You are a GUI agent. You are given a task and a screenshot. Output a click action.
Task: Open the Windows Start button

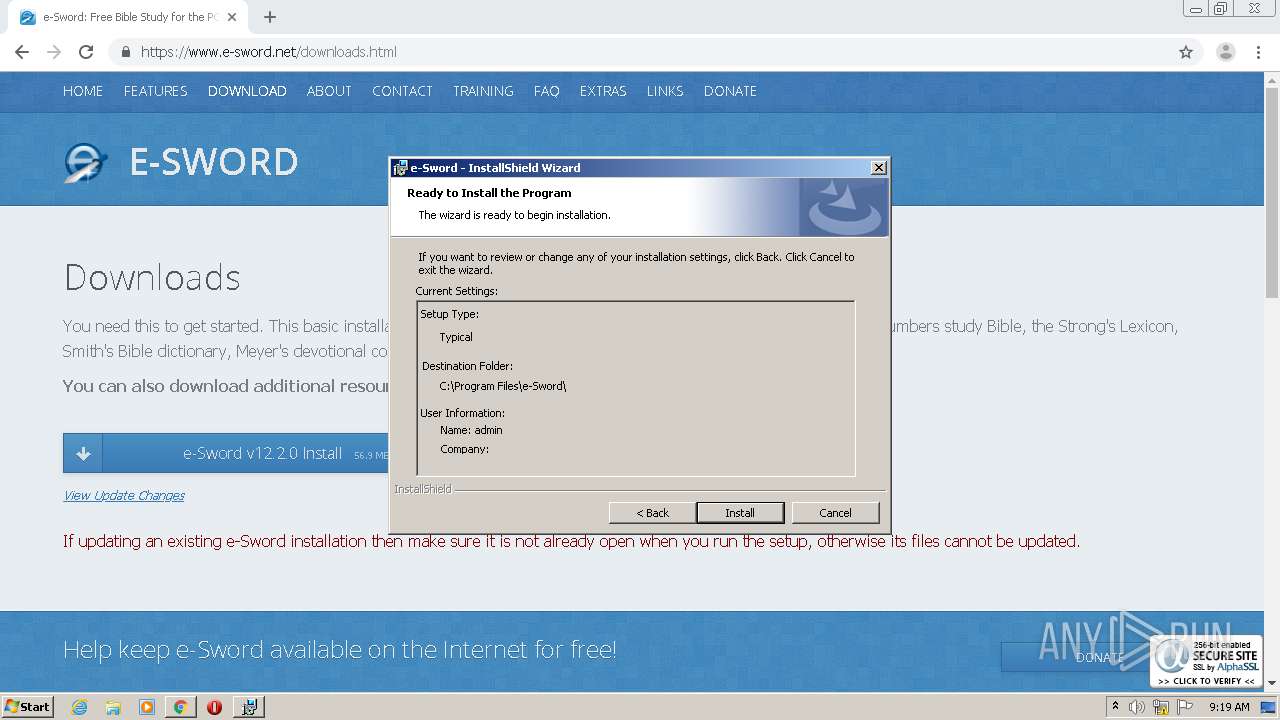pos(28,706)
